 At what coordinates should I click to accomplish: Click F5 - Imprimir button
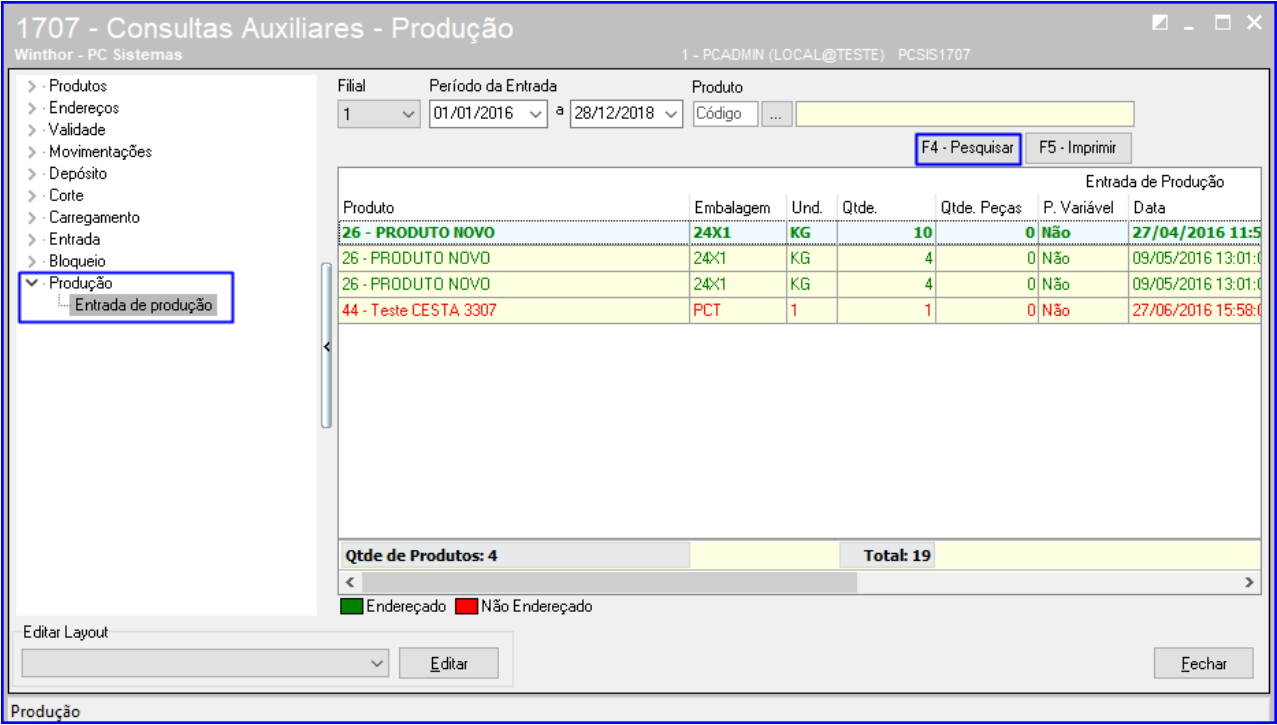click(x=1078, y=149)
